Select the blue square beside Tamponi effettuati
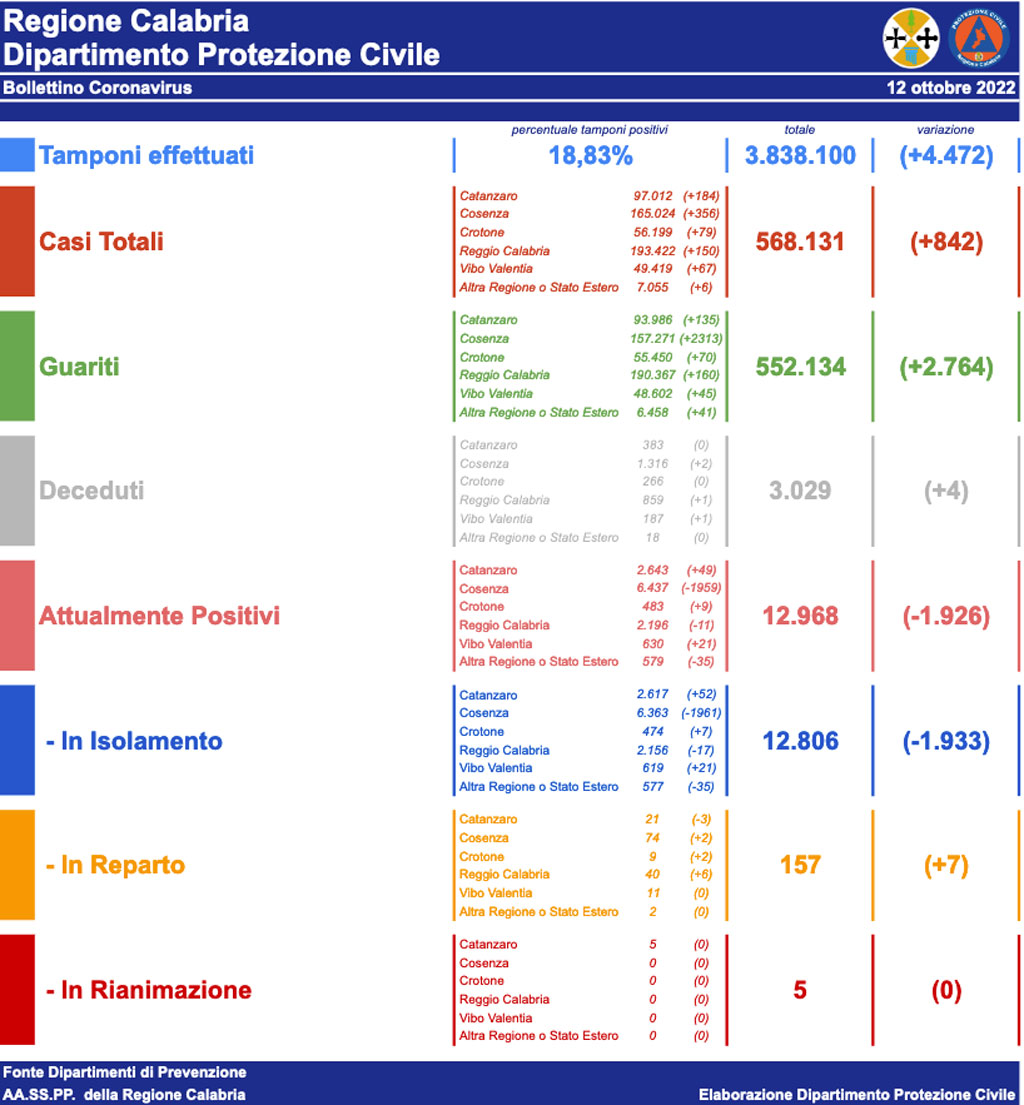The width and height of the screenshot is (1024, 1105). 17,155
